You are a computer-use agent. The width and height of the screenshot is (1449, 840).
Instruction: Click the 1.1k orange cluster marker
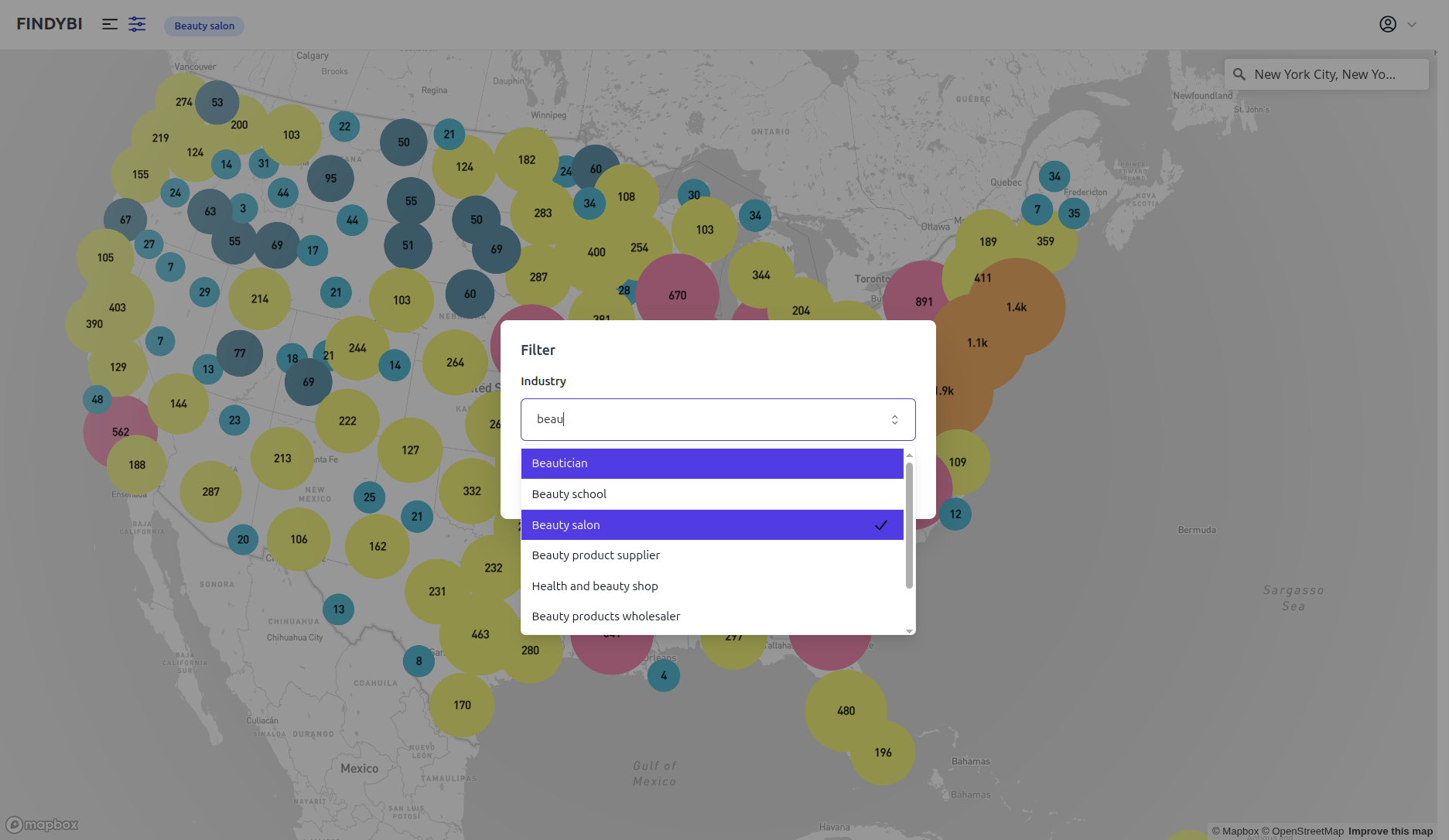(x=977, y=343)
